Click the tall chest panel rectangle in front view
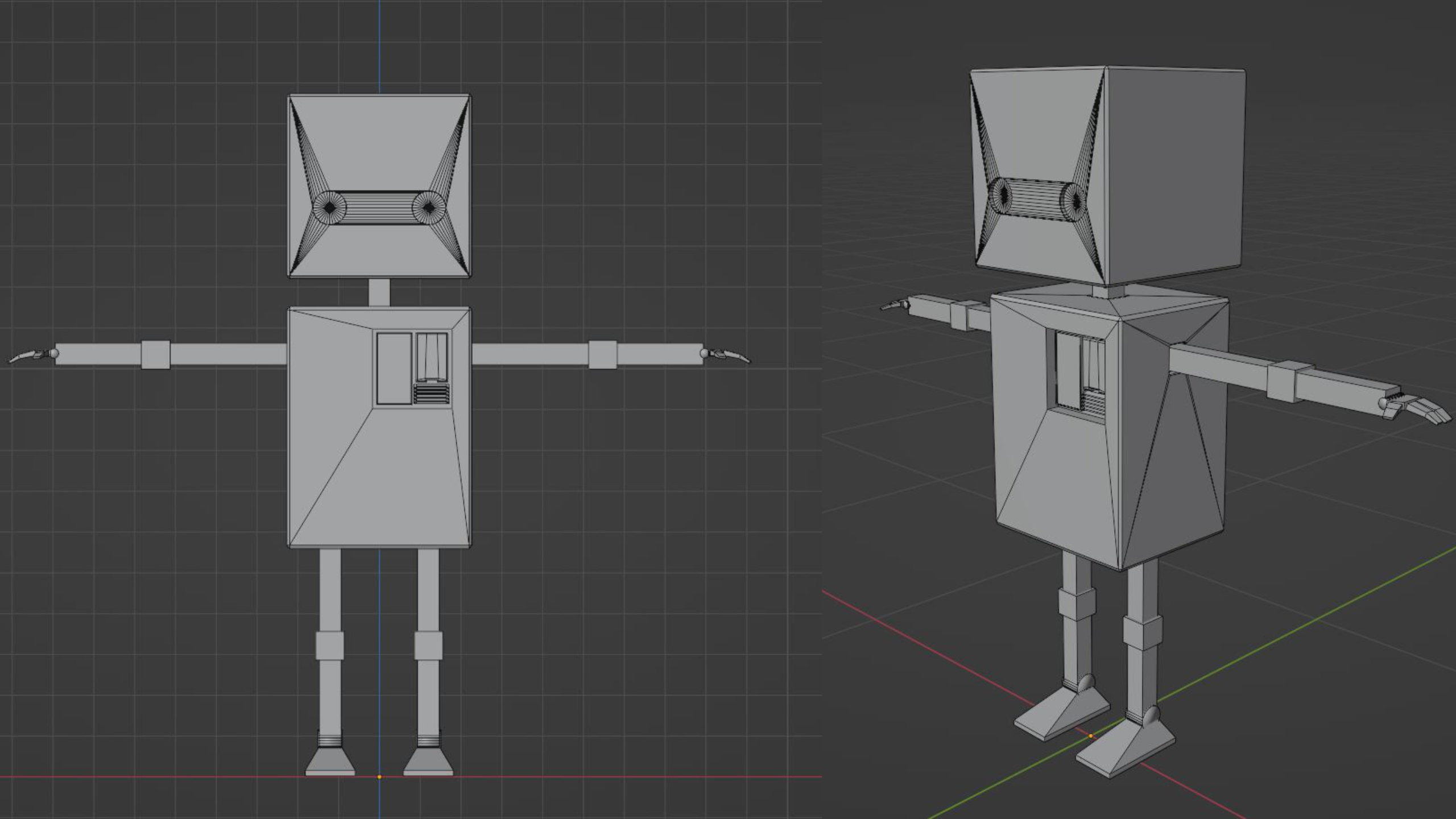The height and width of the screenshot is (819, 1456). (394, 369)
